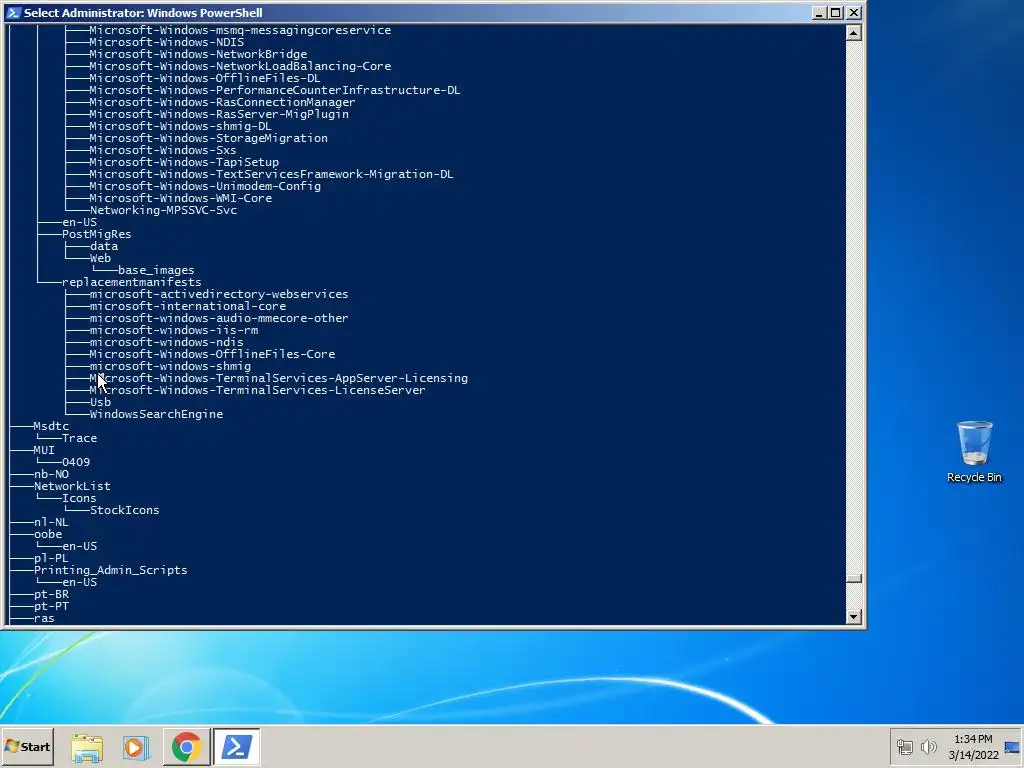This screenshot has height=768, width=1024.
Task: Click the Microsoft-Windows-shmig-DL entry
Action: pyautogui.click(x=180, y=126)
